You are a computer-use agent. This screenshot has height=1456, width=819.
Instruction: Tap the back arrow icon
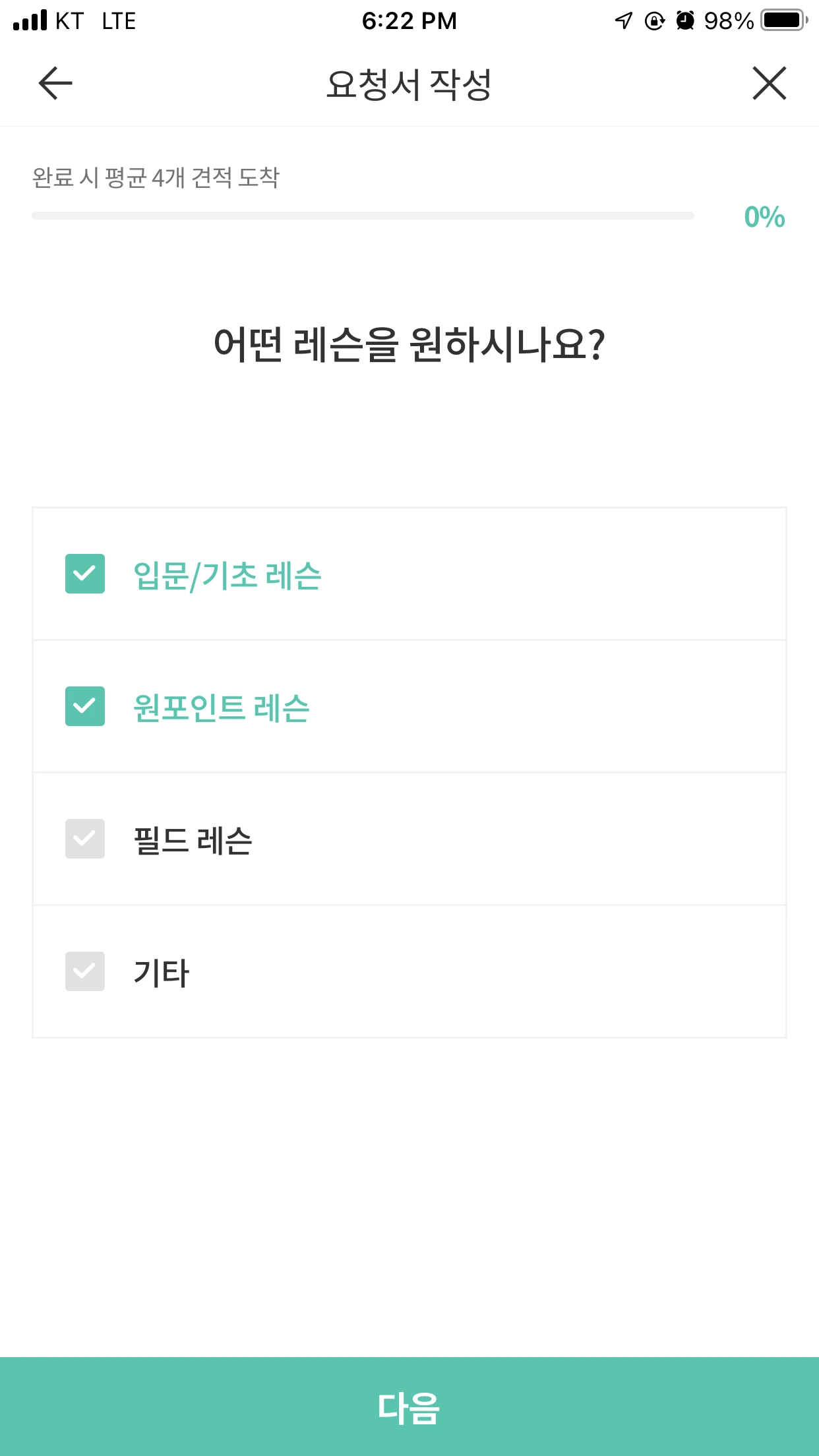(55, 83)
